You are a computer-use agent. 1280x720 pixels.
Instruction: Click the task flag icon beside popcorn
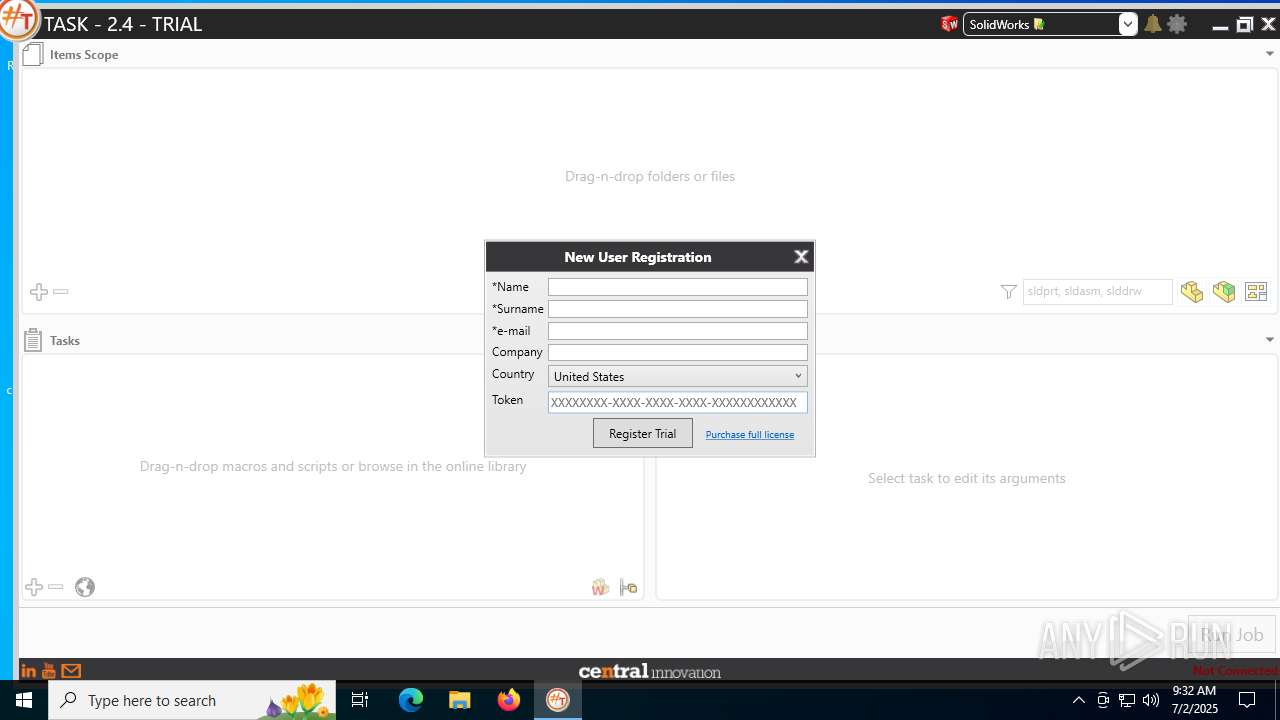click(x=628, y=587)
